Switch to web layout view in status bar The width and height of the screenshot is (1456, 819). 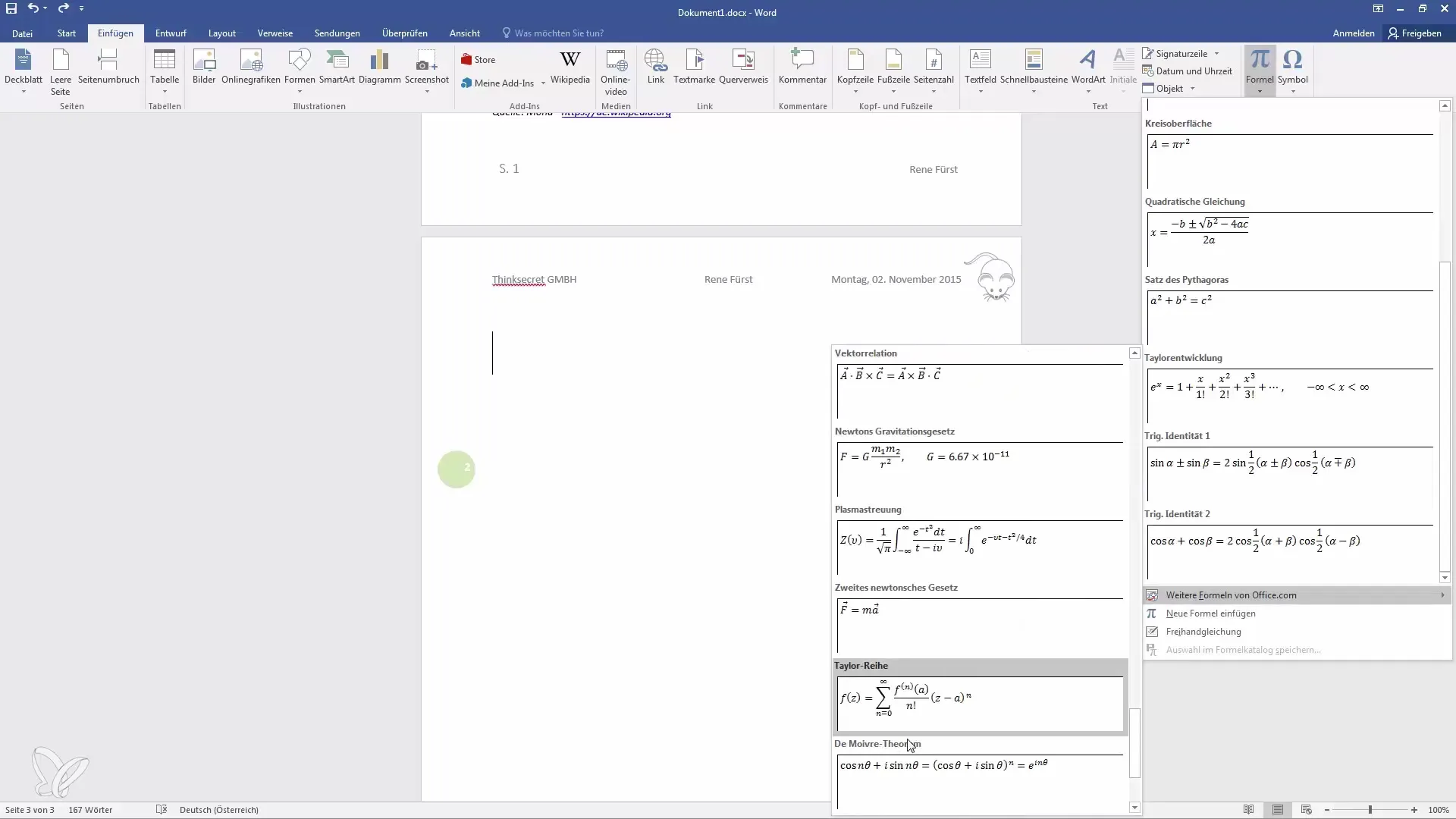point(1306,810)
